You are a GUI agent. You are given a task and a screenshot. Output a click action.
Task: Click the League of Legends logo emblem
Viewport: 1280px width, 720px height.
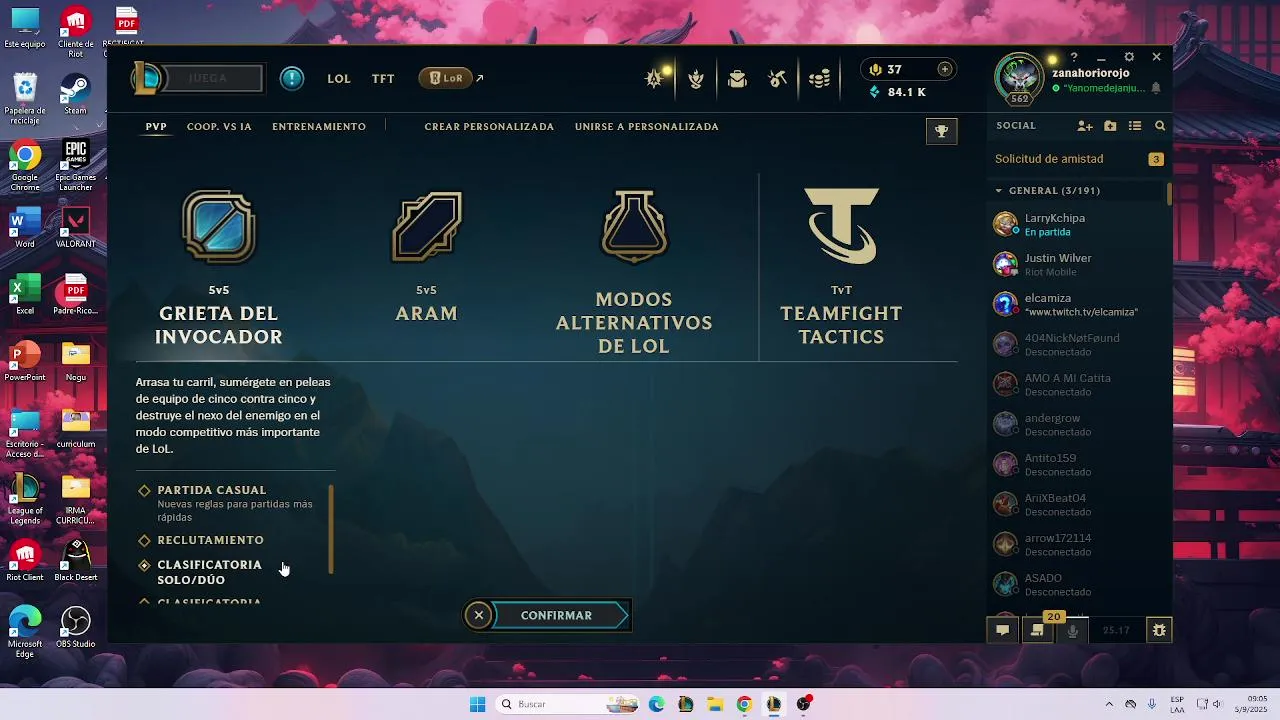coord(146,78)
